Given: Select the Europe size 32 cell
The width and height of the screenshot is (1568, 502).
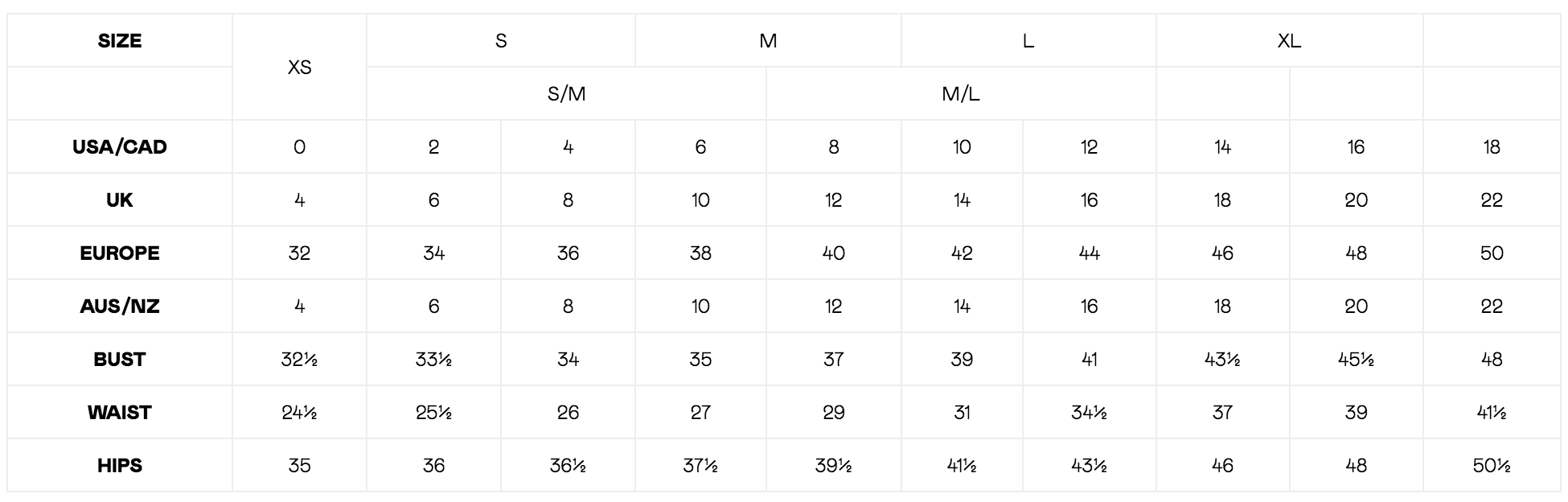Looking at the screenshot, I should (299, 253).
